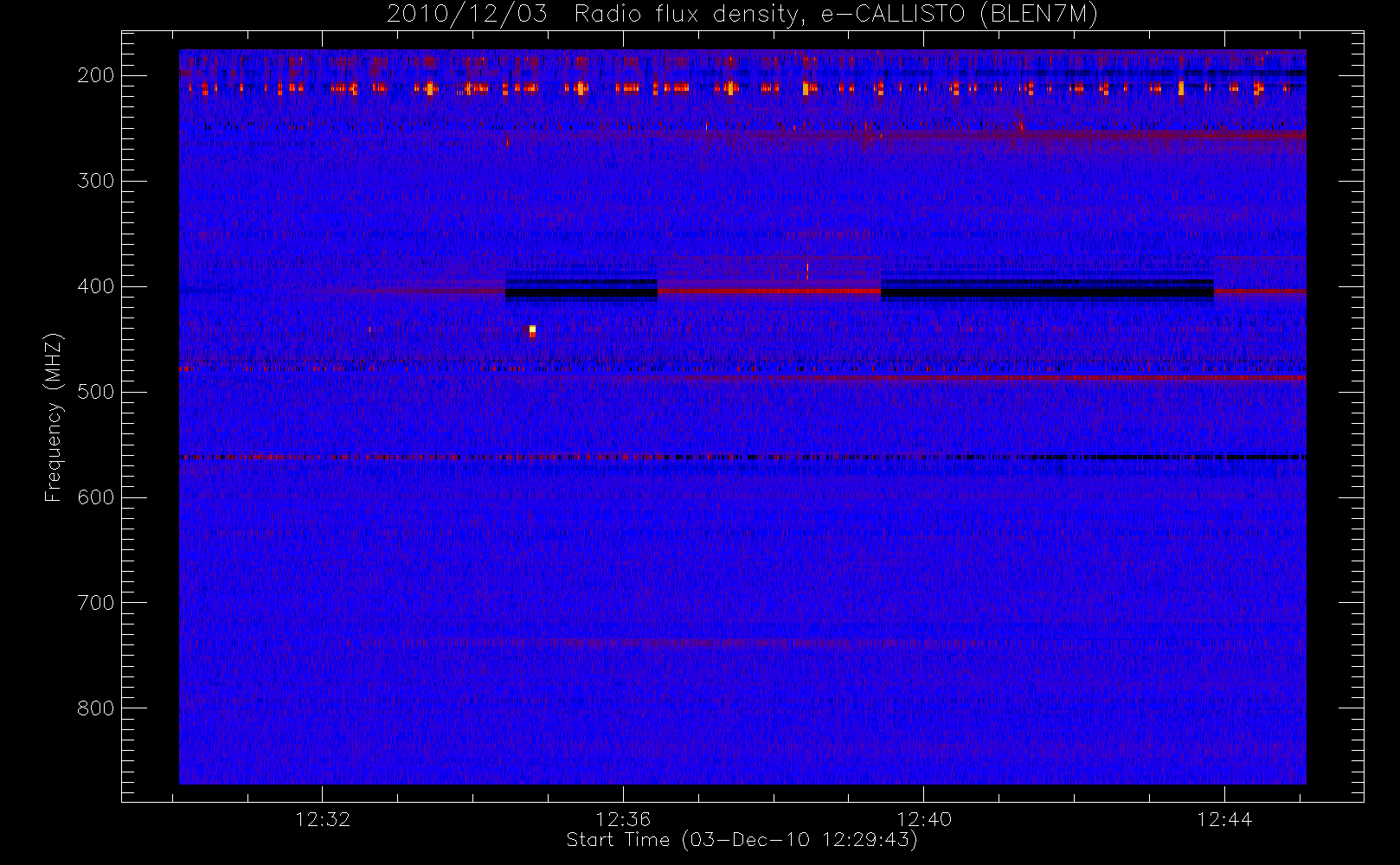This screenshot has height=865, width=1400.
Task: Click the "Frequency (MHZ)" axis label
Action: 54,417
